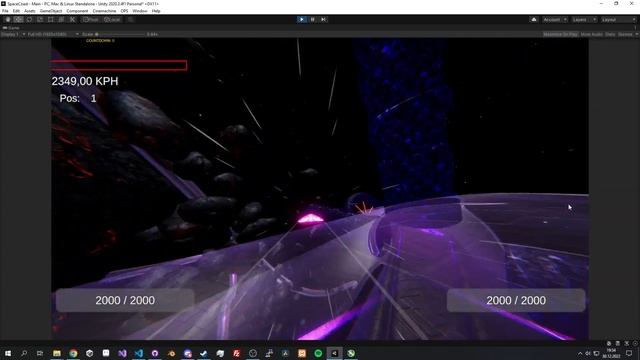Select the combined Transform tool
The image size is (640, 360).
pos(61,19)
